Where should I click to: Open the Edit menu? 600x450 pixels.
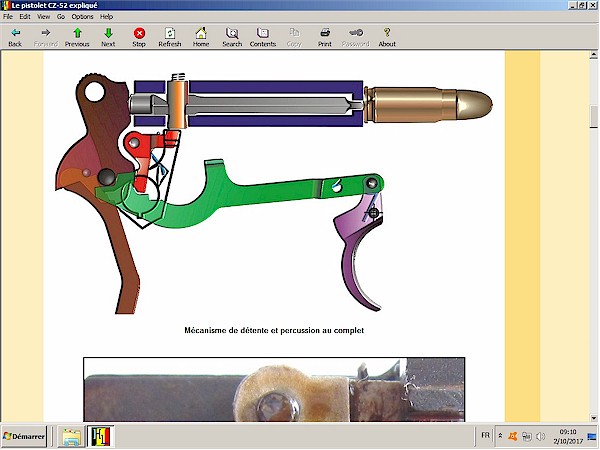tap(25, 16)
